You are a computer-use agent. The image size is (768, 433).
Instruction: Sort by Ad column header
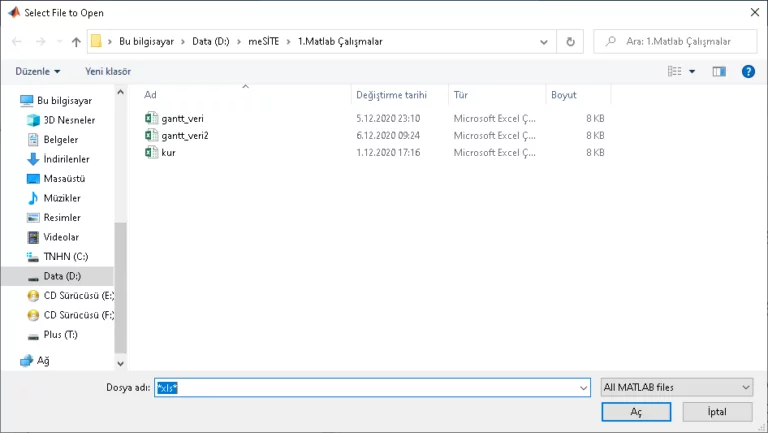(x=150, y=95)
